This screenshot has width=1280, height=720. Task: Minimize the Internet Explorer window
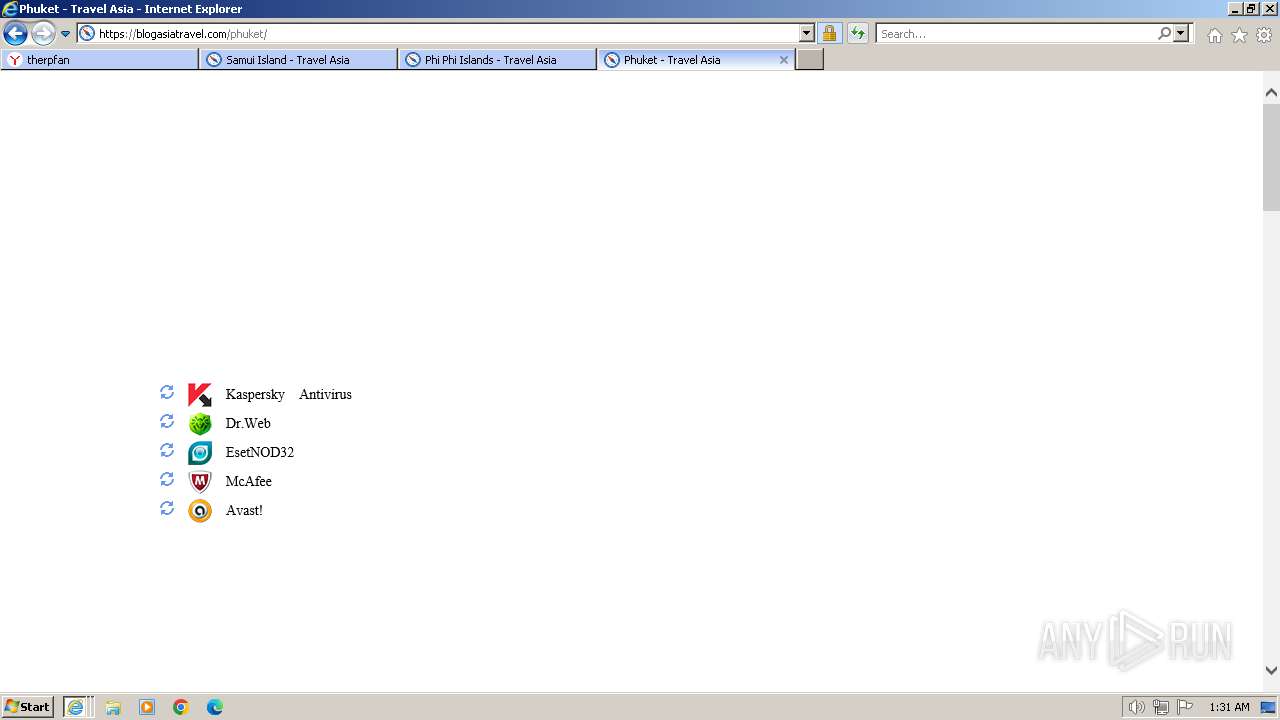pyautogui.click(x=1235, y=8)
